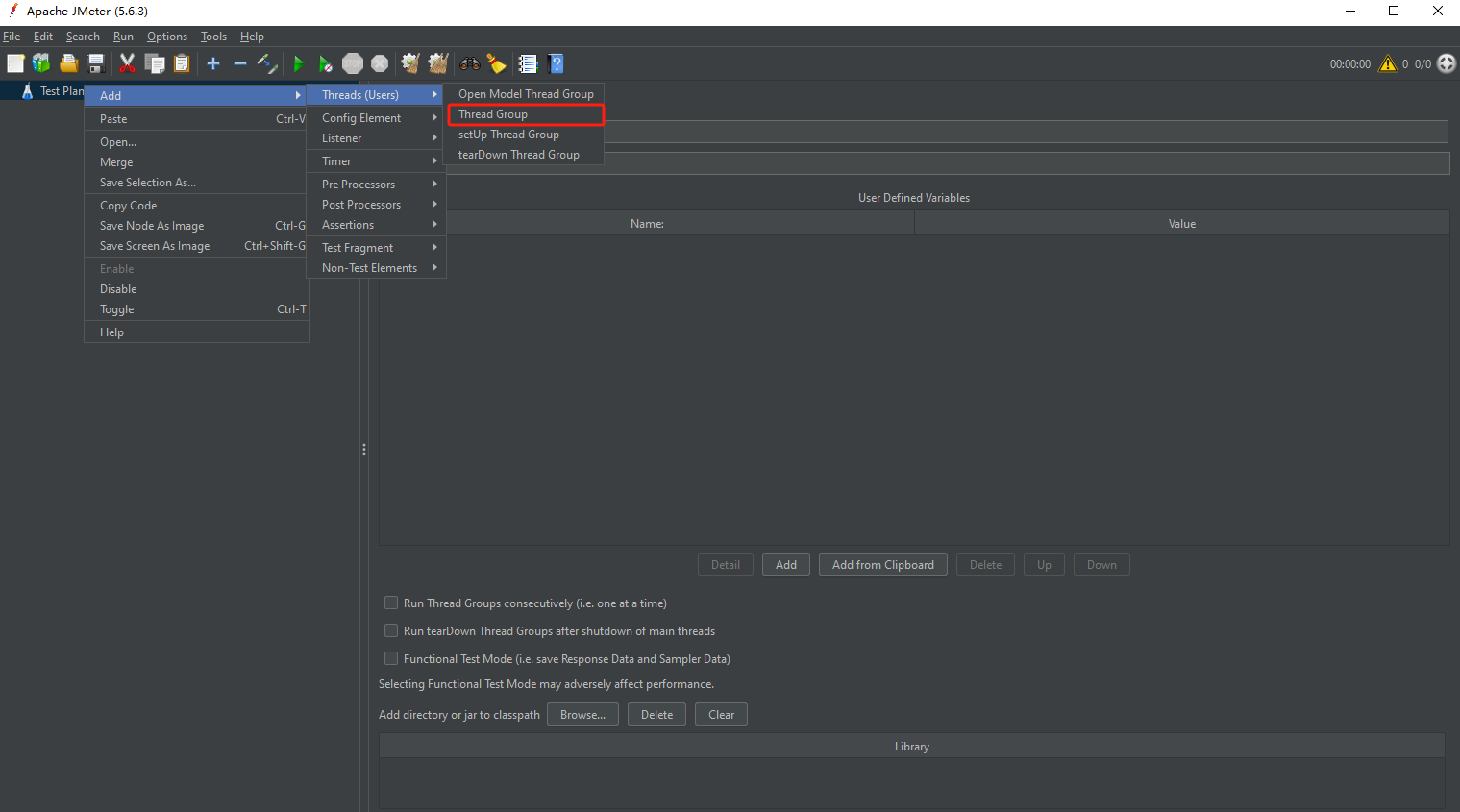
Task: Expand Post Processors submenu
Action: [376, 204]
